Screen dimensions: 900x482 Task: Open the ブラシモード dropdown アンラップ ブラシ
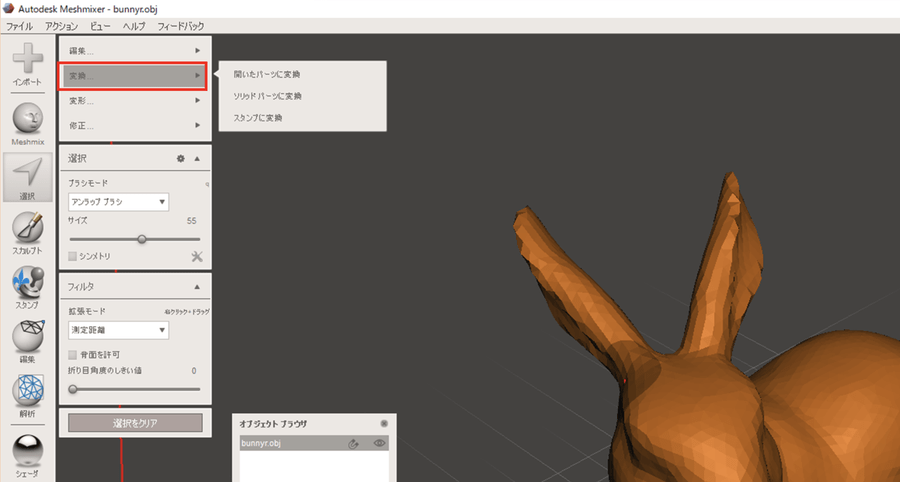tap(118, 202)
